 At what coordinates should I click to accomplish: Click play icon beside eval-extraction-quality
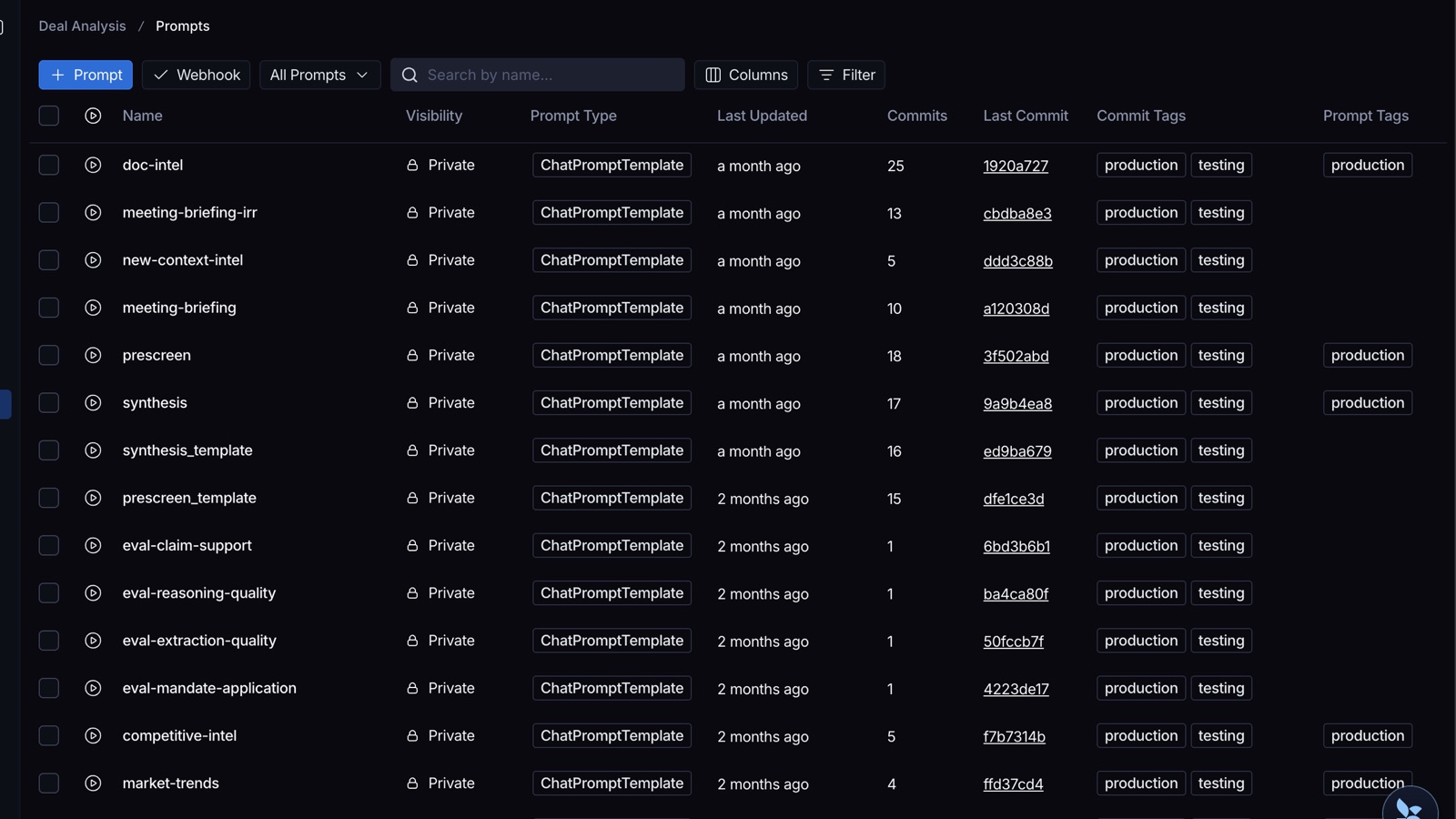pyautogui.click(x=93, y=641)
